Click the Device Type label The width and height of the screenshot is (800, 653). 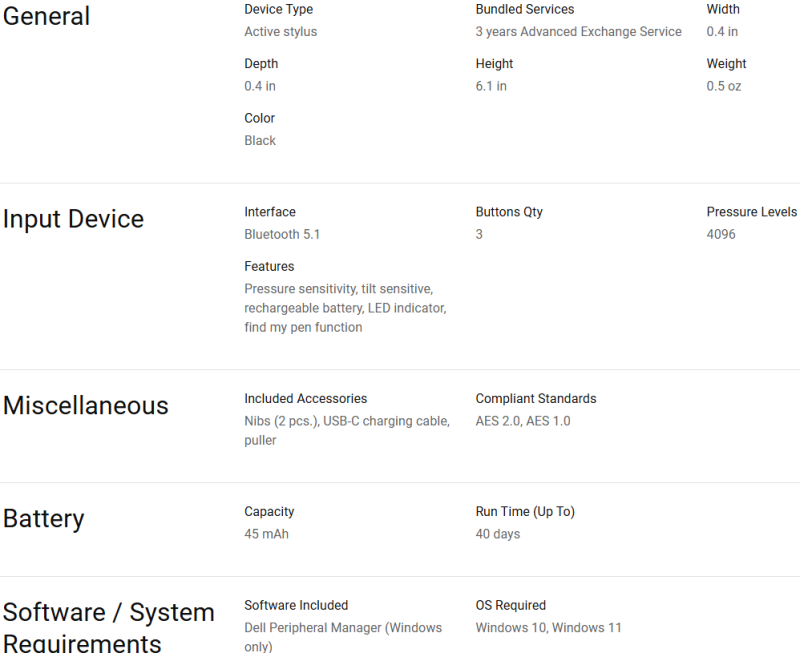click(279, 9)
